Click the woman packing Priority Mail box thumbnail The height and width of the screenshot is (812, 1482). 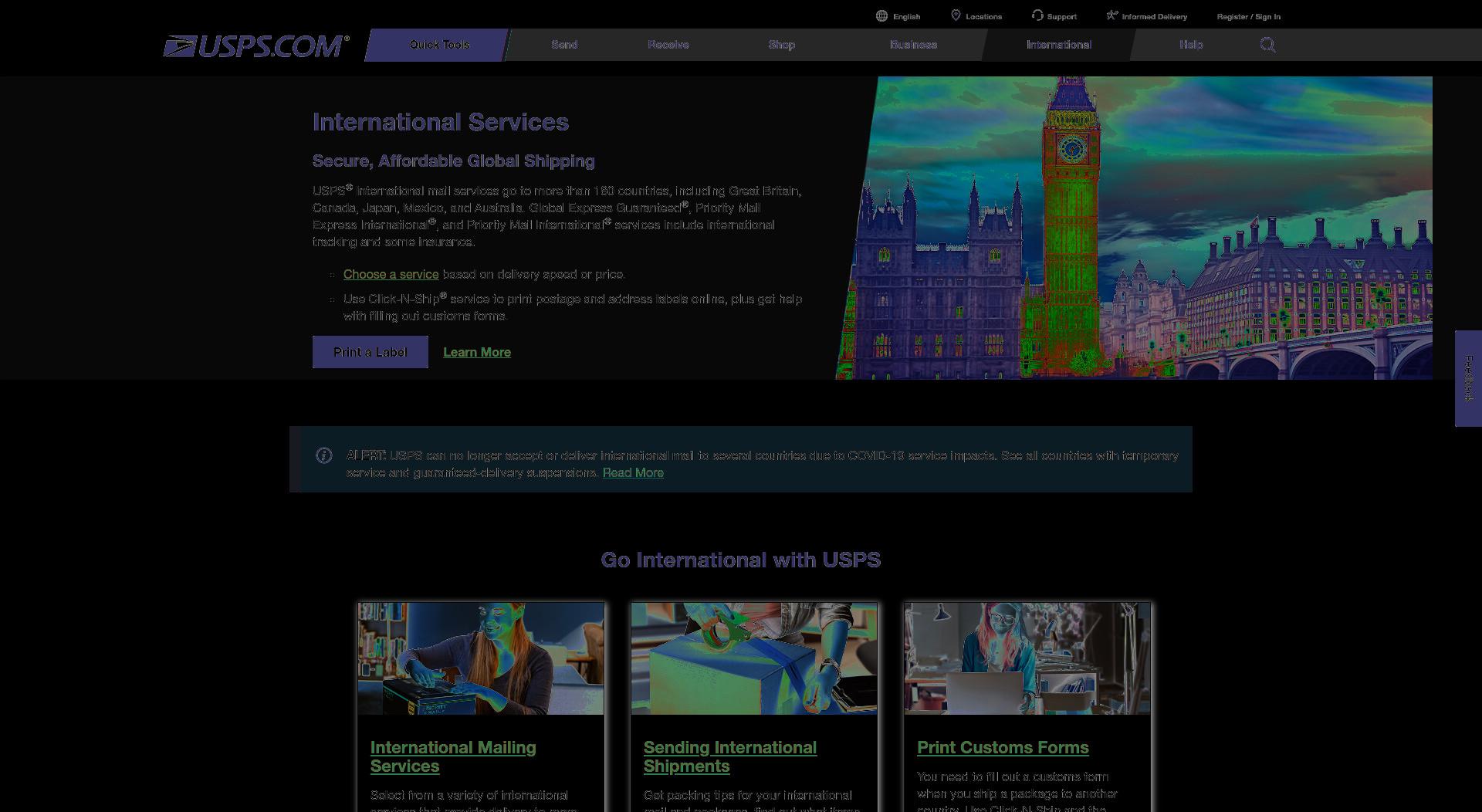coord(481,658)
